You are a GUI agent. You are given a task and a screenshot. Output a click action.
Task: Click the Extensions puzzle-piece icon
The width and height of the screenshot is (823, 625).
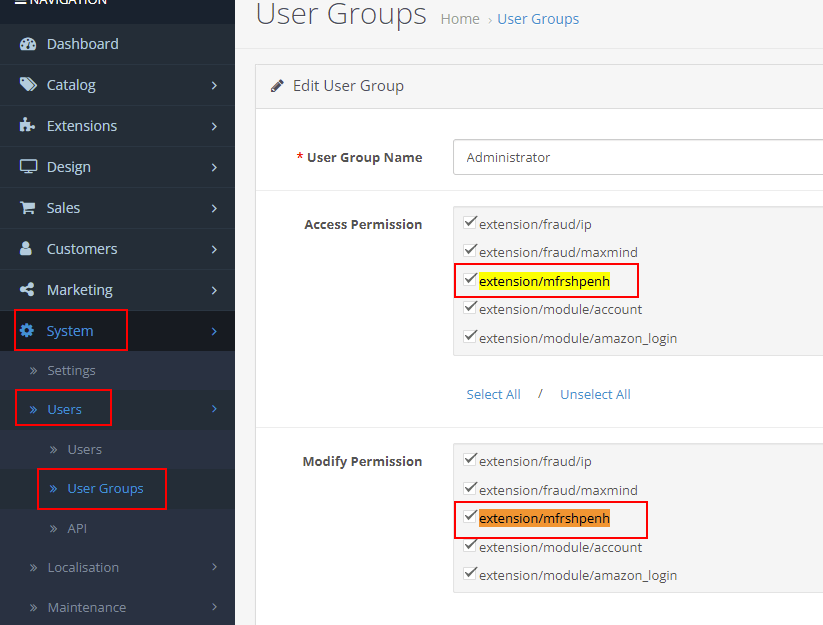tap(25, 126)
